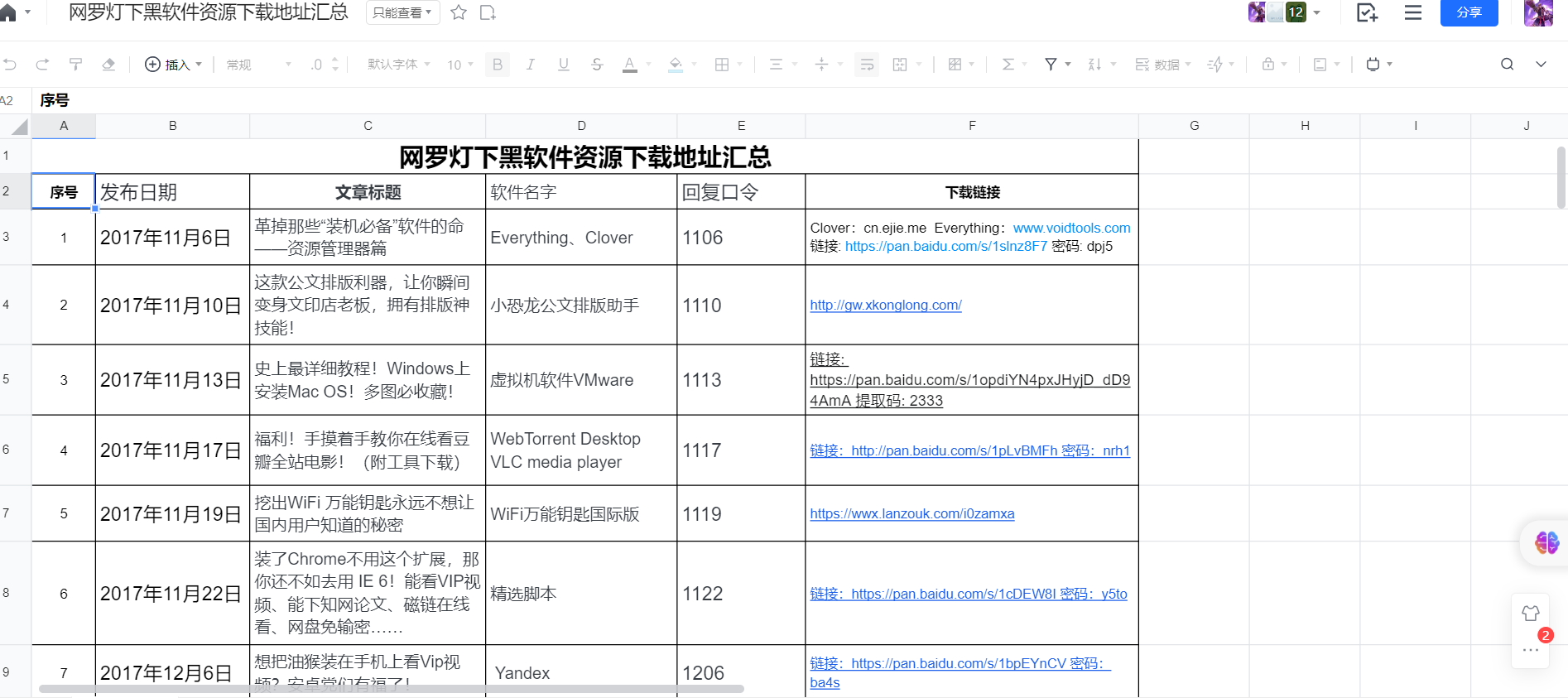Screen dimensions: 1568x698
Task: Pick the cell fill color bucket
Action: click(x=676, y=65)
